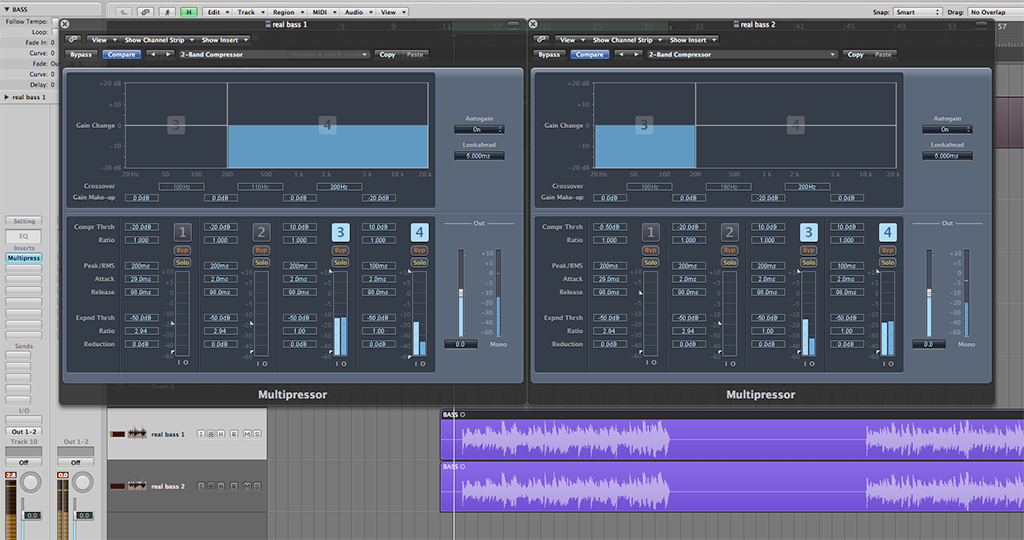The image size is (1024, 540).
Task: Click the real bass 2 track waveform icon
Action: pos(136,486)
